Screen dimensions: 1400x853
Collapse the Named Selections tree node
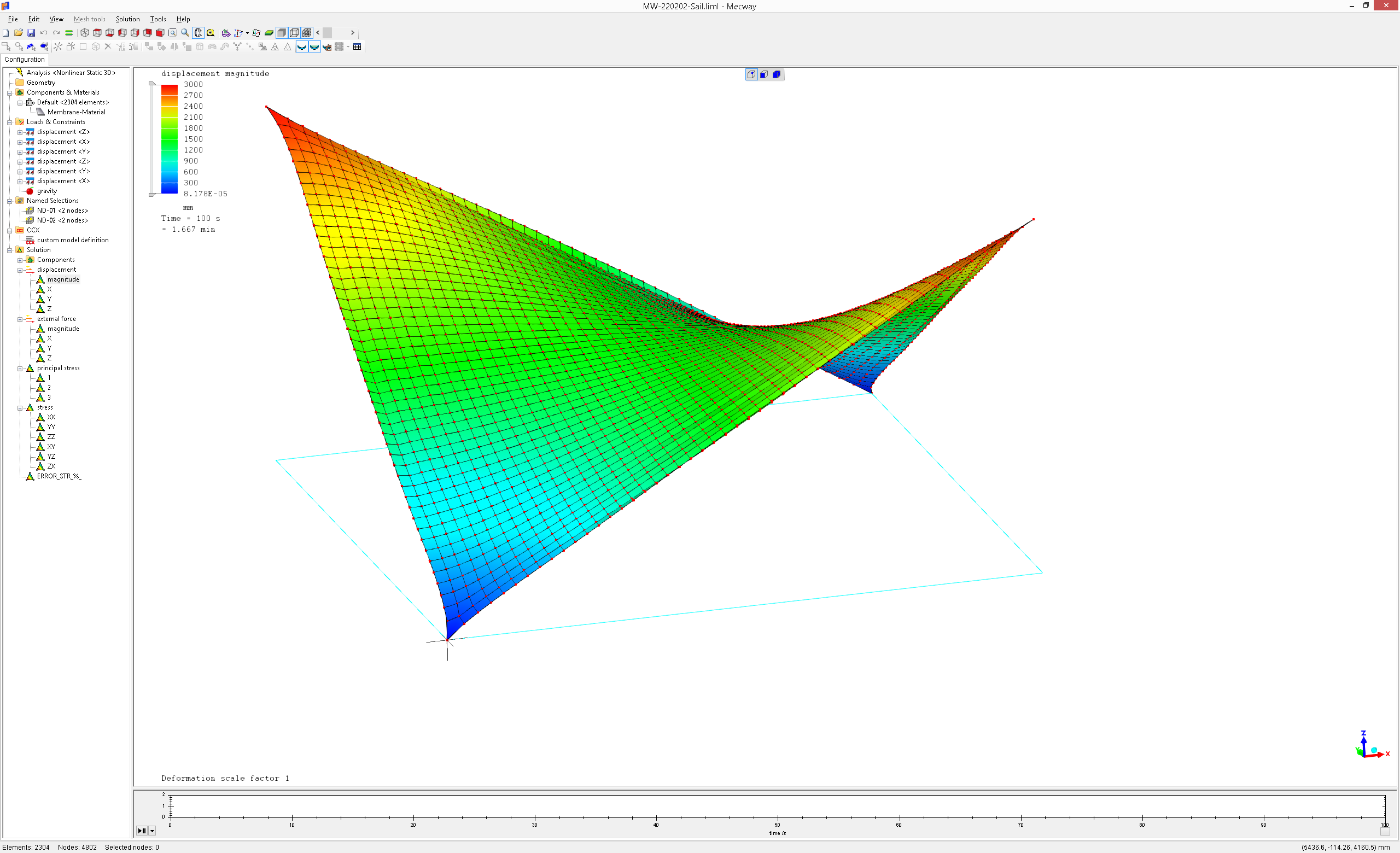[x=10, y=201]
